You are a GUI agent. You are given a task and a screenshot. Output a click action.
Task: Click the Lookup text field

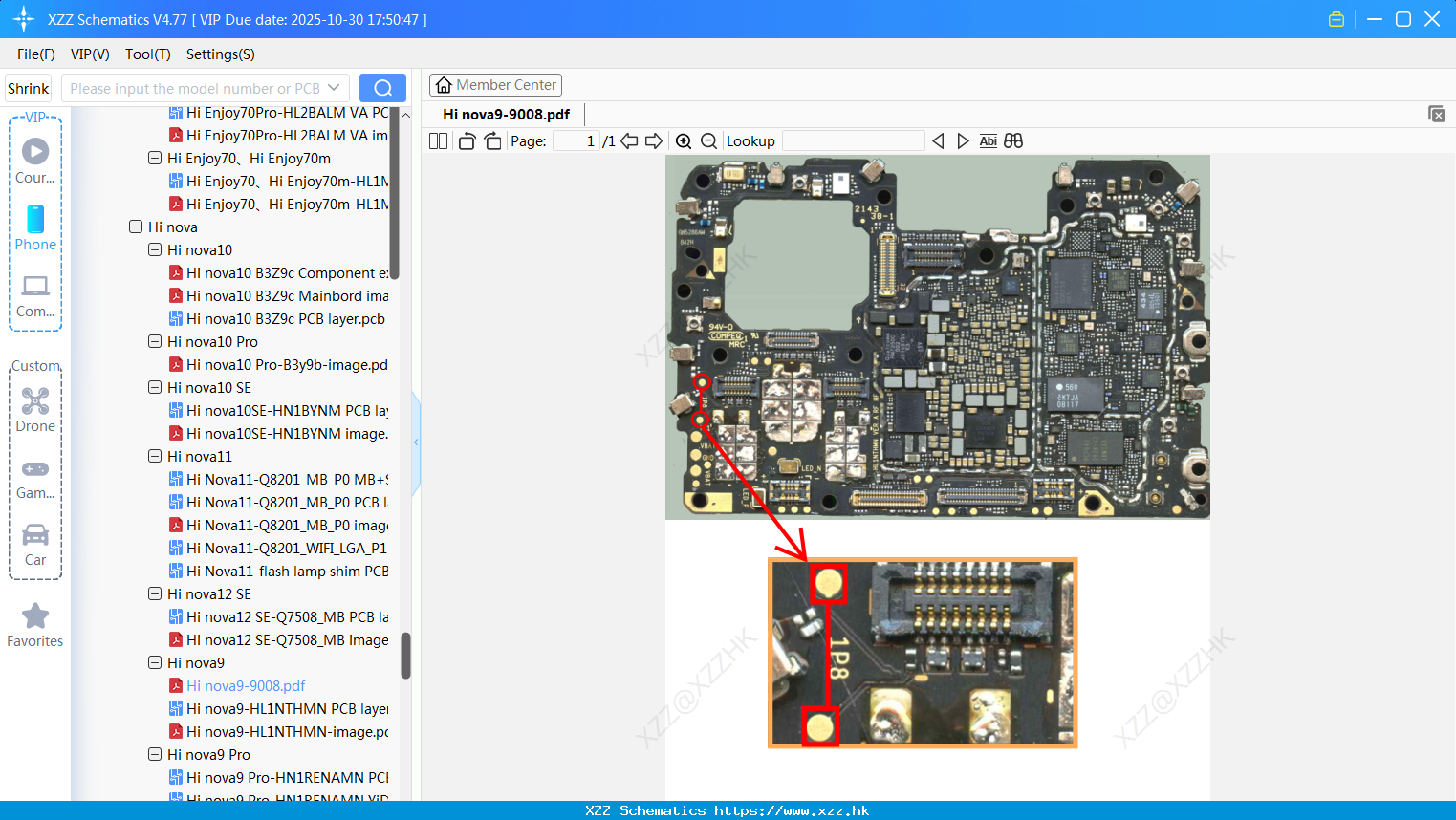click(x=853, y=141)
